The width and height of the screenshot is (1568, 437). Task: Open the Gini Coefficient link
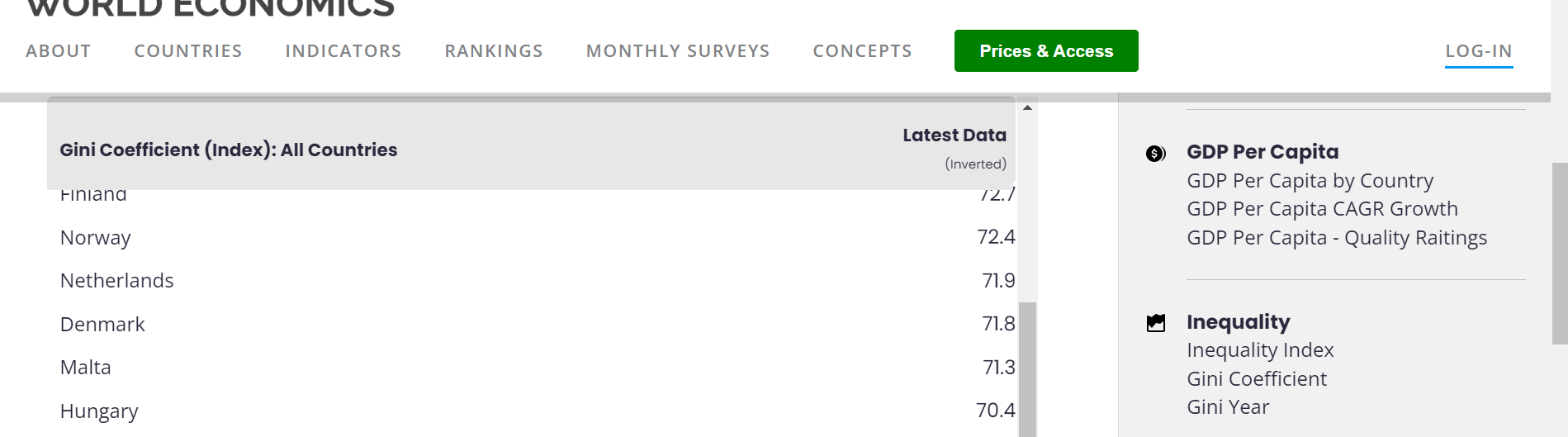point(1257,379)
